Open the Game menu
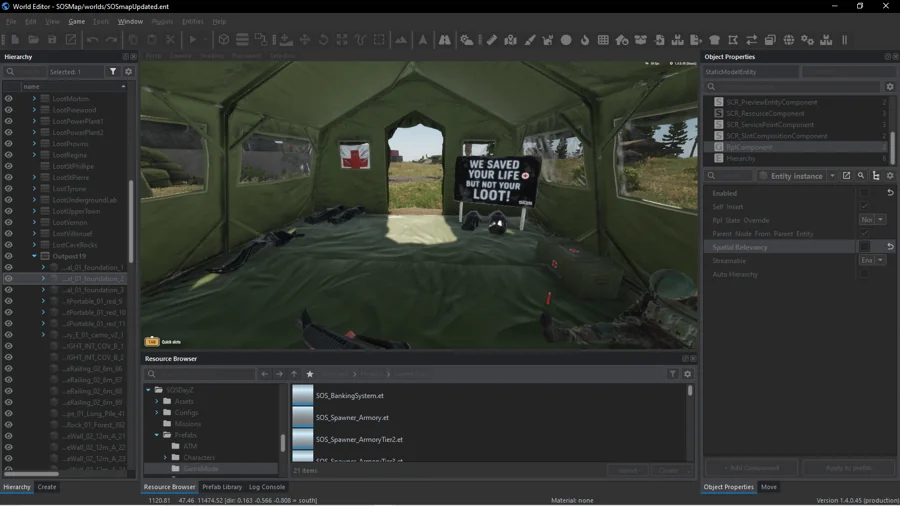 pyautogui.click(x=76, y=21)
